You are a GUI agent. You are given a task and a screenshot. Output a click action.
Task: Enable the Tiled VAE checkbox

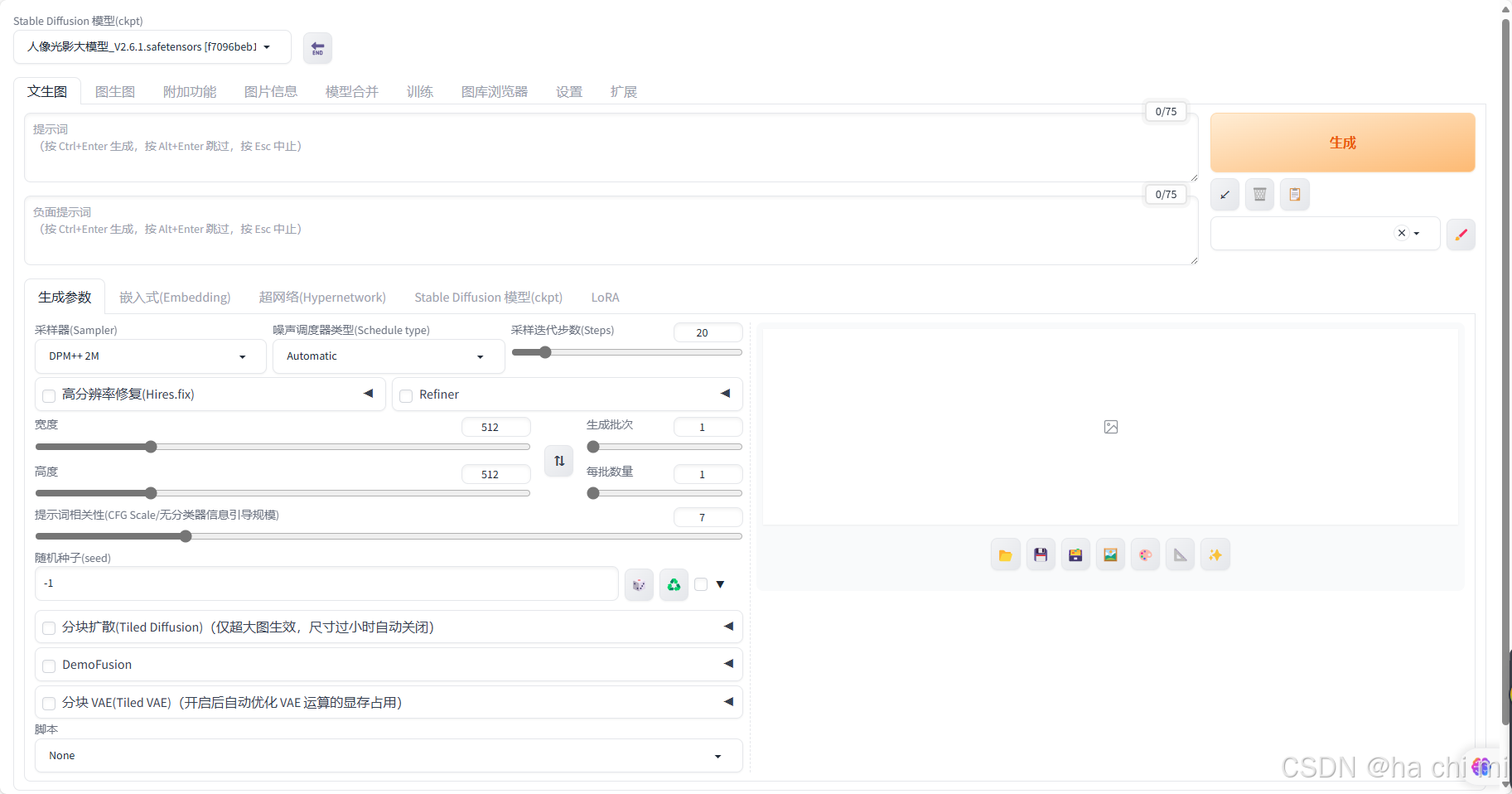click(49, 704)
